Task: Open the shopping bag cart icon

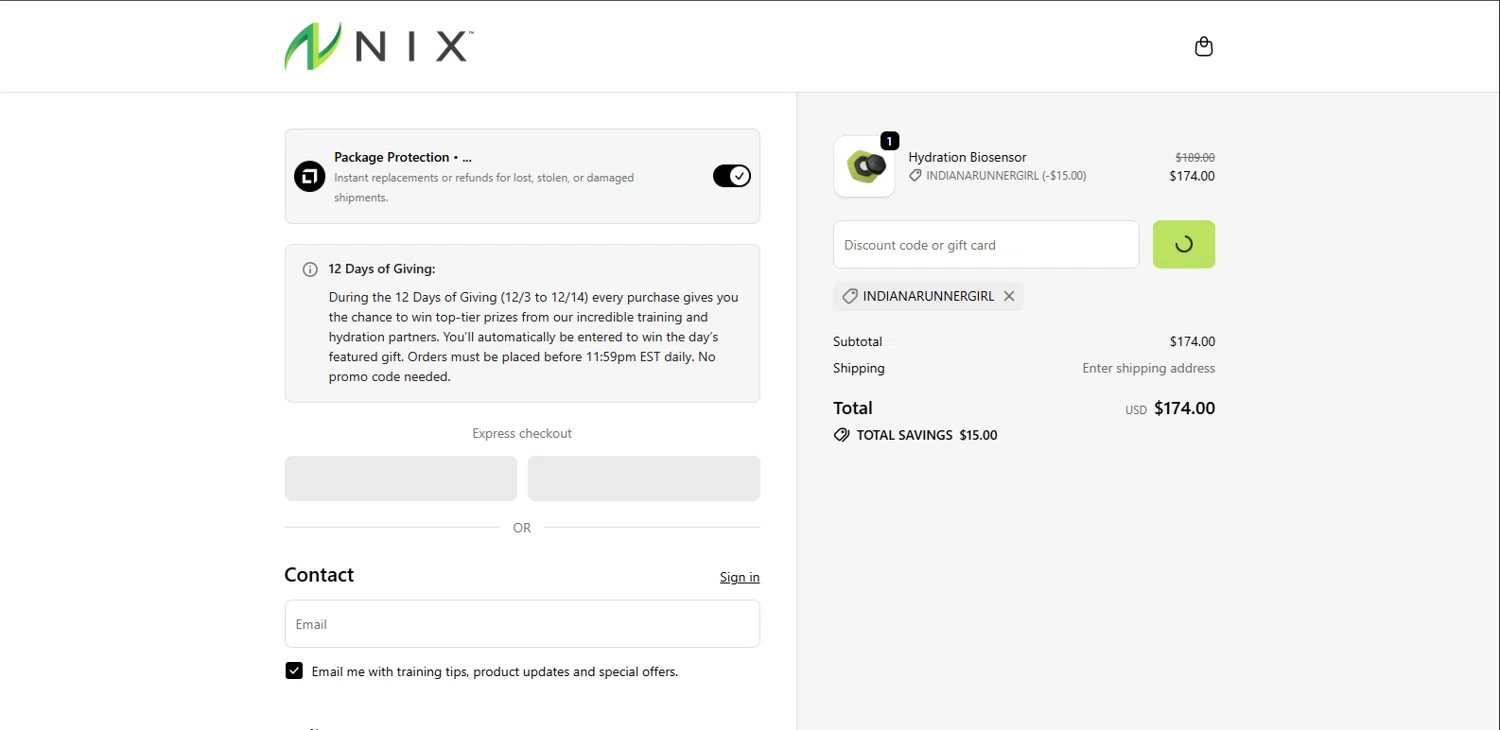Action: (x=1204, y=46)
